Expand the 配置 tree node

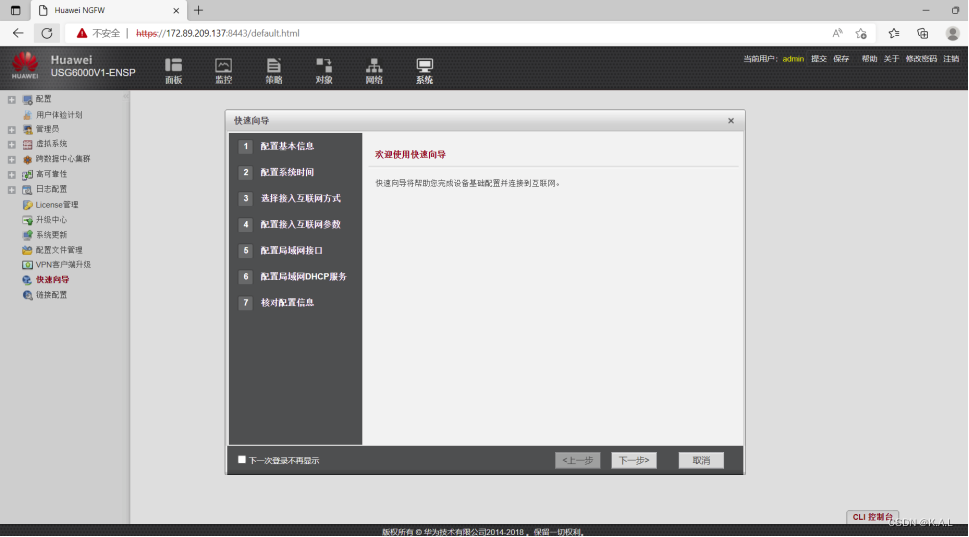tap(12, 99)
